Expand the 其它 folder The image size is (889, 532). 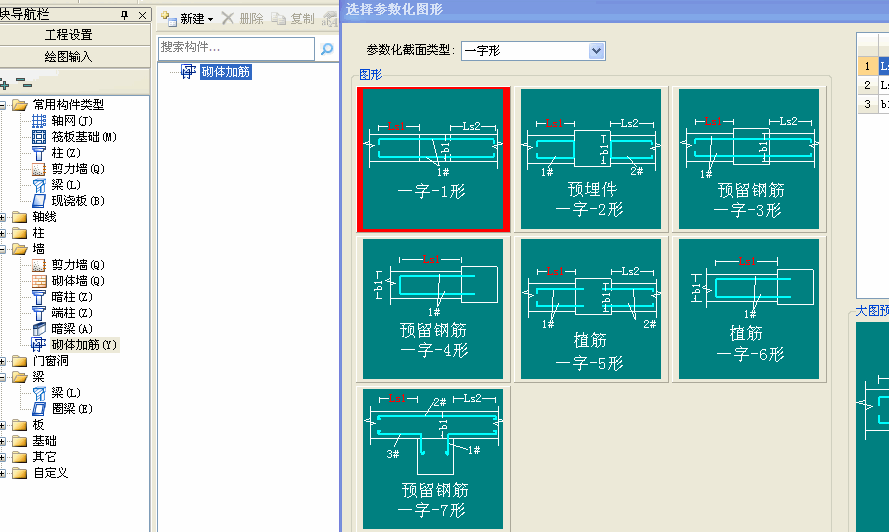point(2,457)
